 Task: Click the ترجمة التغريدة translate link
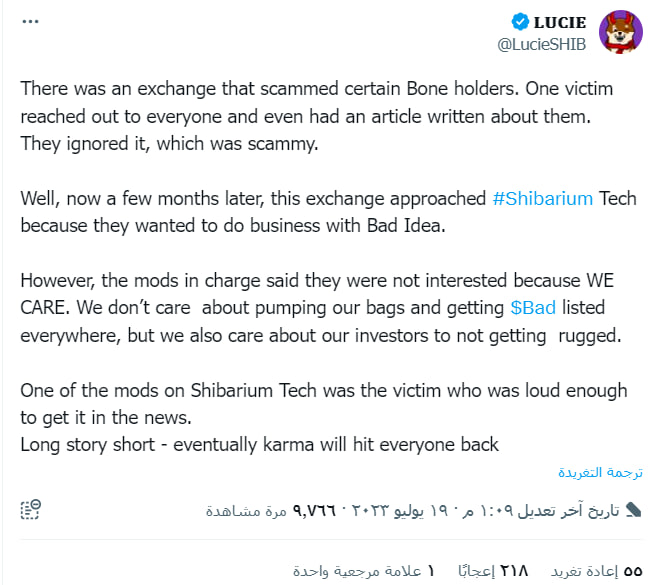[x=600, y=472]
